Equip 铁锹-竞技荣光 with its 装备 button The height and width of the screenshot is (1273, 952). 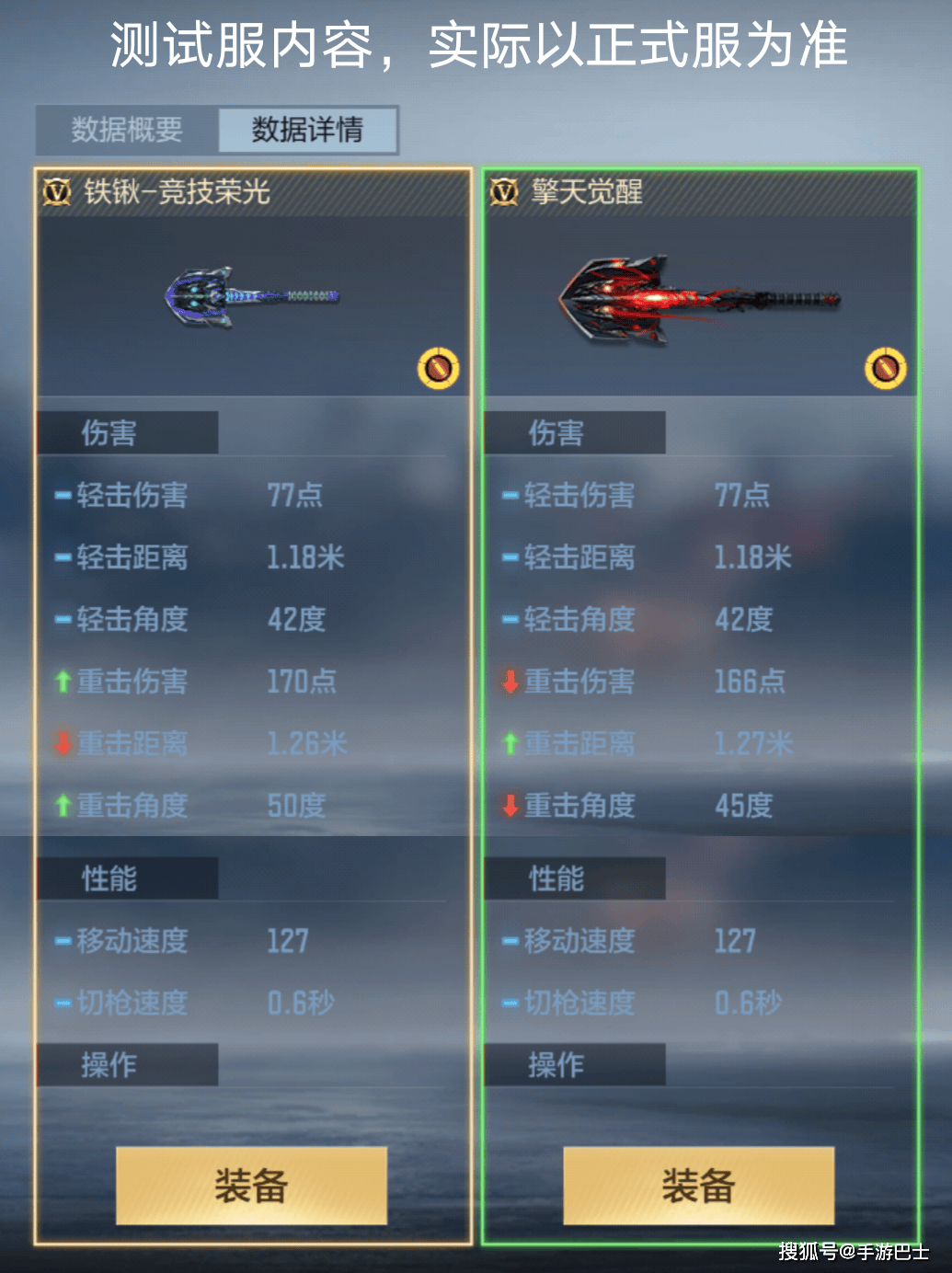click(x=251, y=1186)
